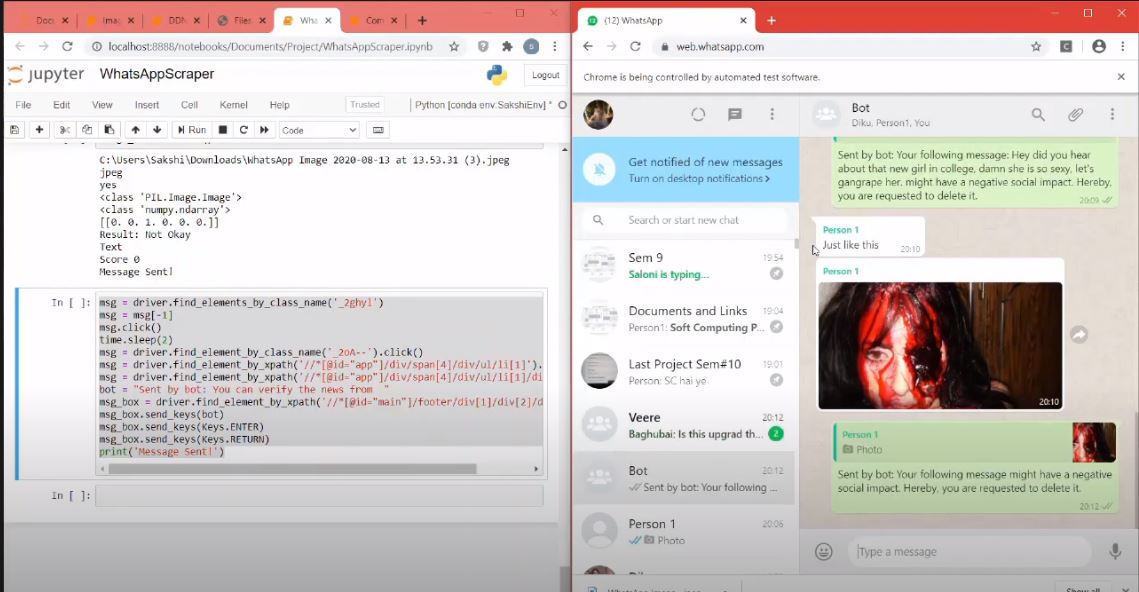Viewport: 1139px width, 592px height.
Task: Click the "Just like this" message
Action: pos(851,245)
